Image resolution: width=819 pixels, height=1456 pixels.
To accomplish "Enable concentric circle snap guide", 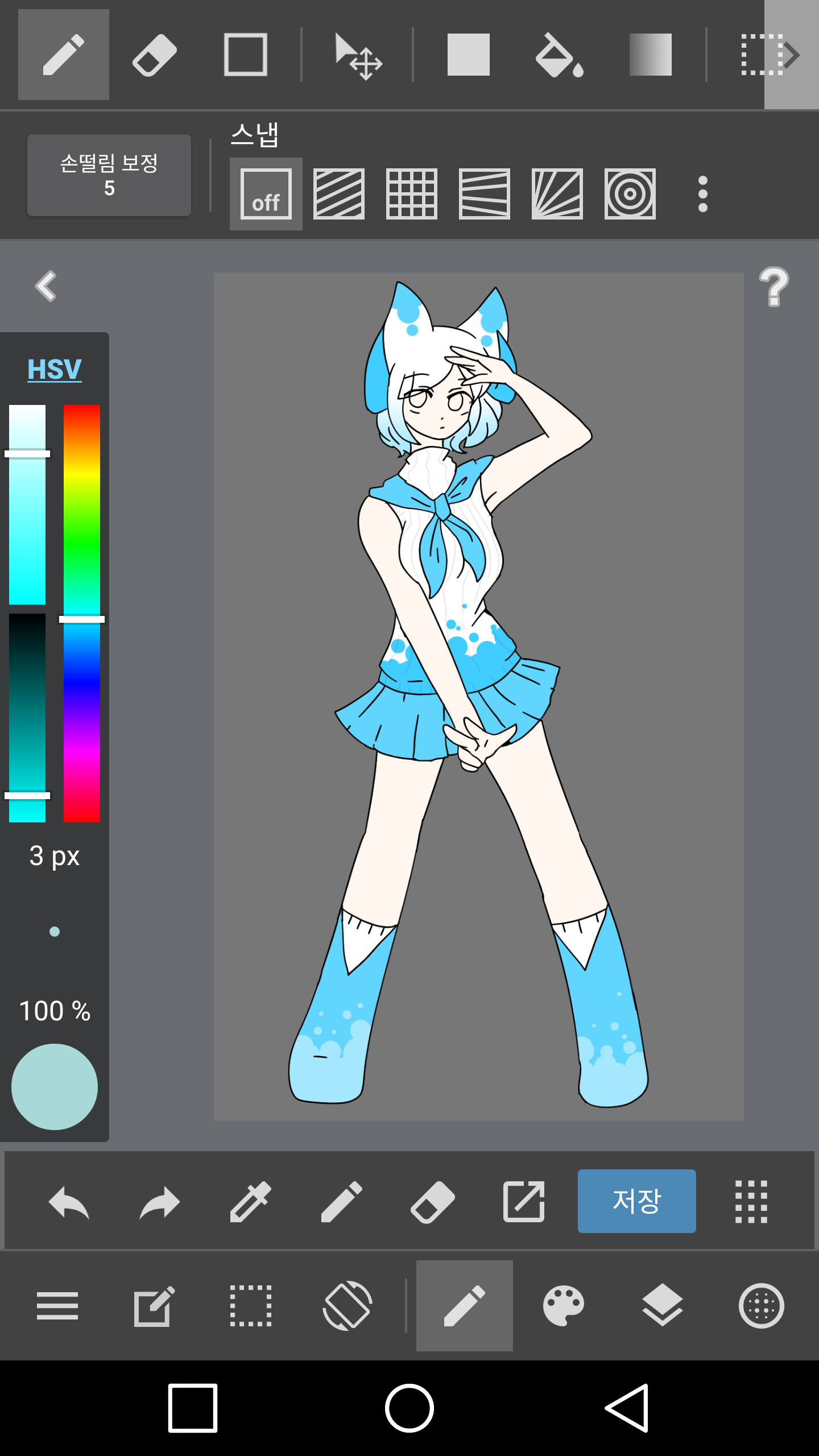I will point(630,194).
